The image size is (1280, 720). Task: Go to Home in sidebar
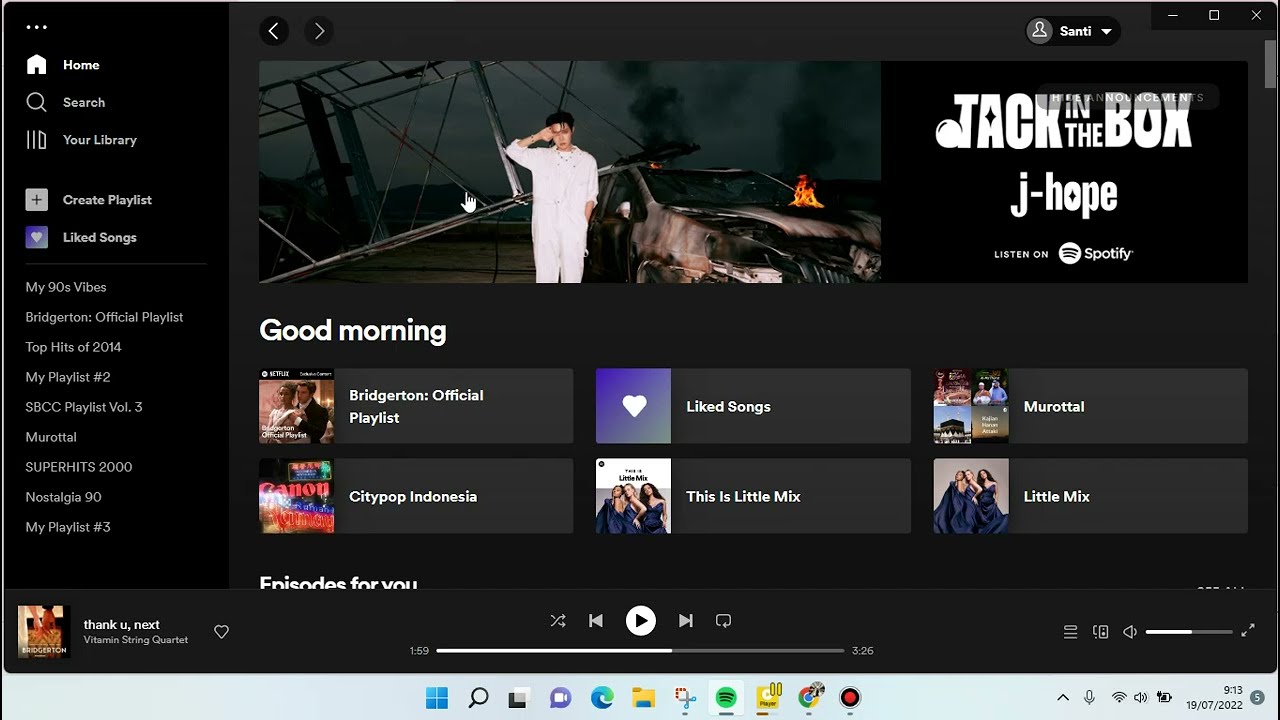[x=63, y=65]
